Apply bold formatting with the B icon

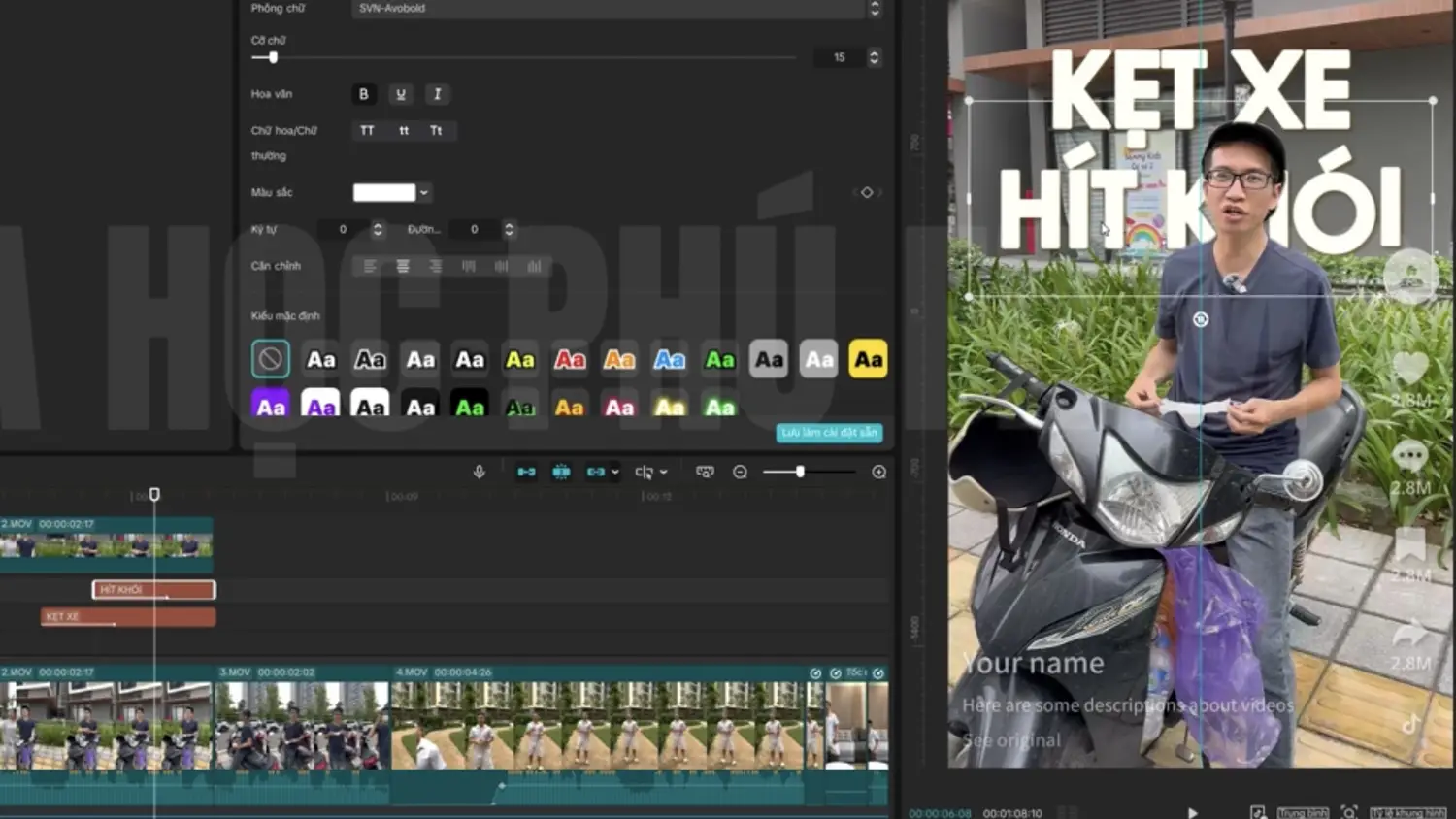tap(364, 94)
